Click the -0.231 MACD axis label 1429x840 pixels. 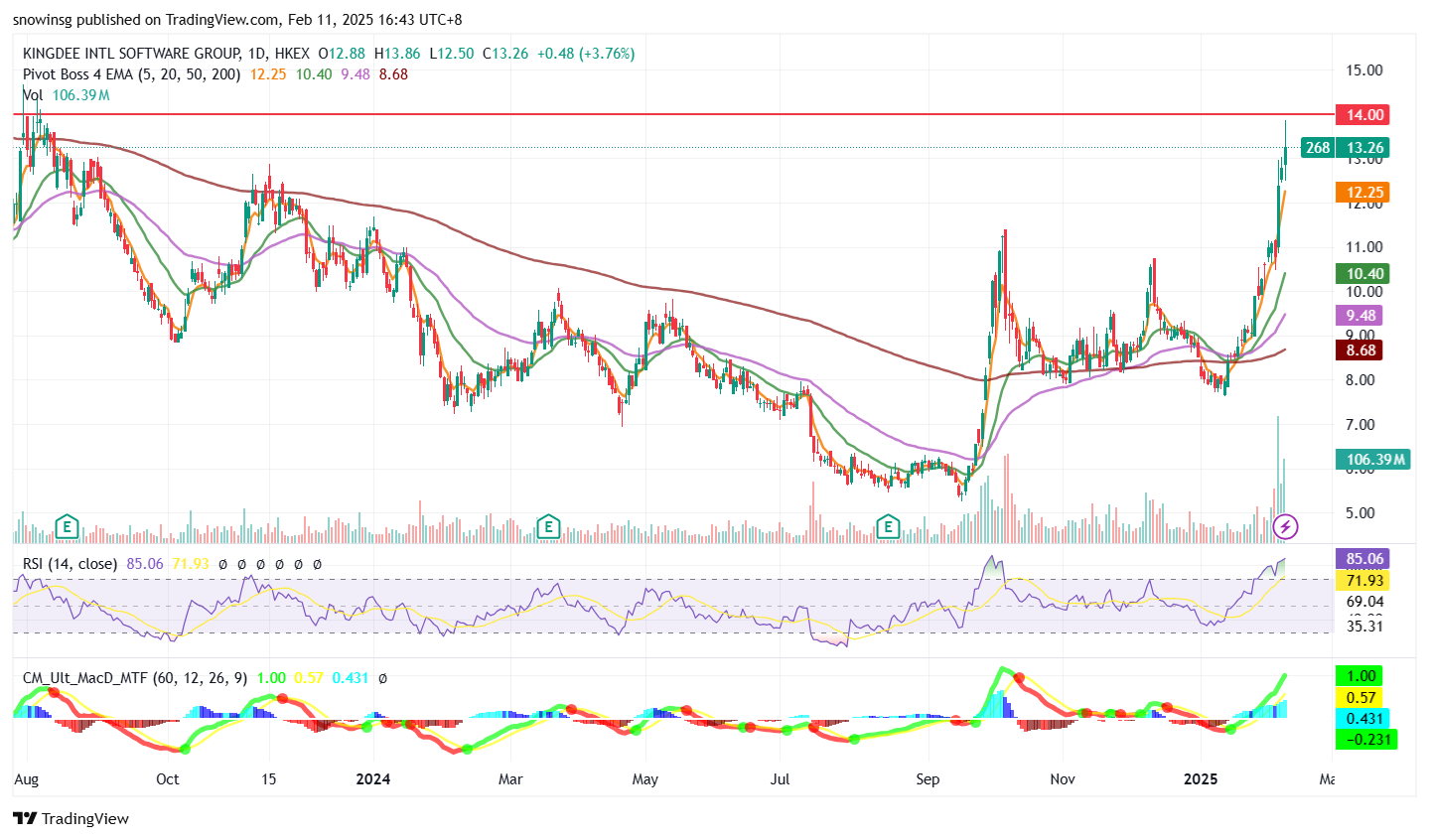click(1365, 740)
